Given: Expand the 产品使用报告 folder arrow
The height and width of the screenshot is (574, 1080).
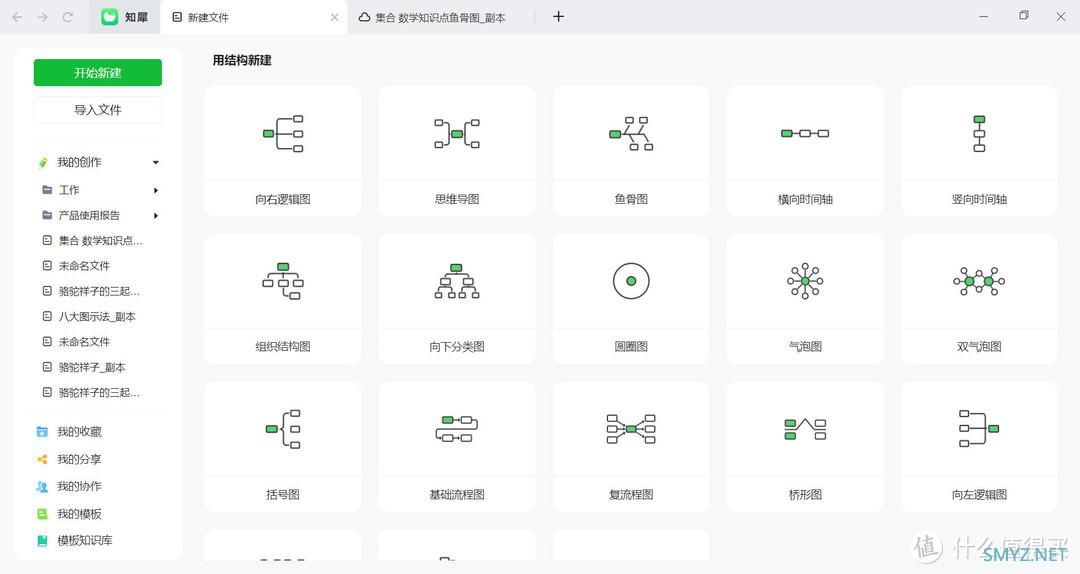Looking at the screenshot, I should (156, 216).
